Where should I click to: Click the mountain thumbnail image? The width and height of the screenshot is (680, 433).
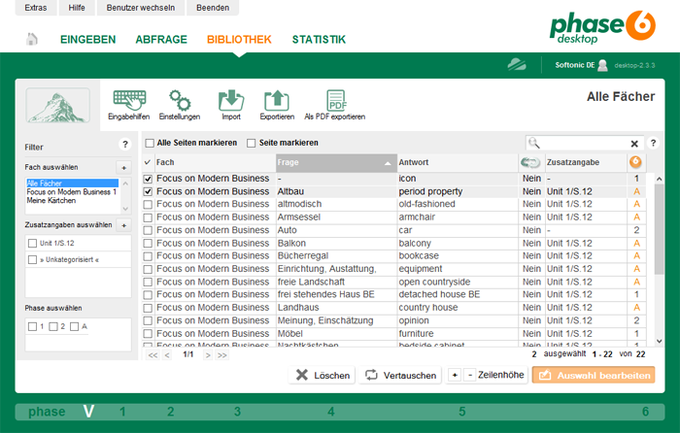[x=58, y=105]
